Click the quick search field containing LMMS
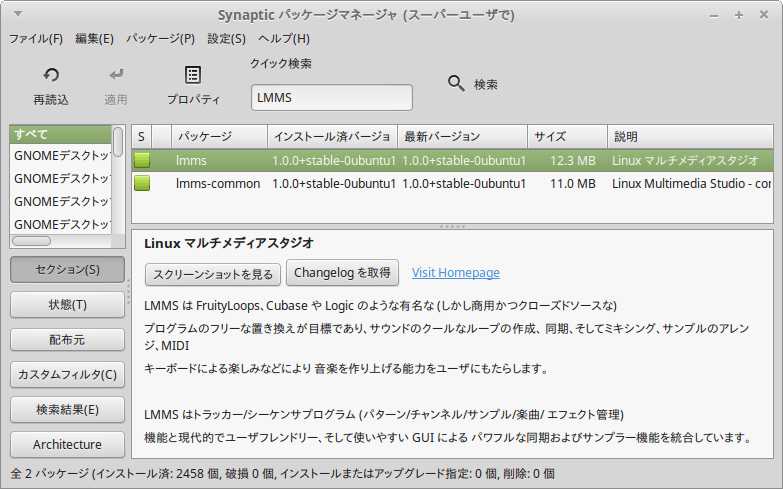 pyautogui.click(x=332, y=97)
